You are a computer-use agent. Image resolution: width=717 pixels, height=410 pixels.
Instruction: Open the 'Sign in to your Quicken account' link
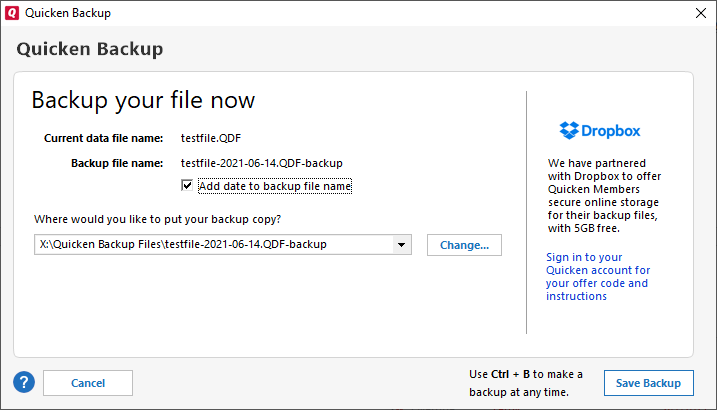click(598, 276)
